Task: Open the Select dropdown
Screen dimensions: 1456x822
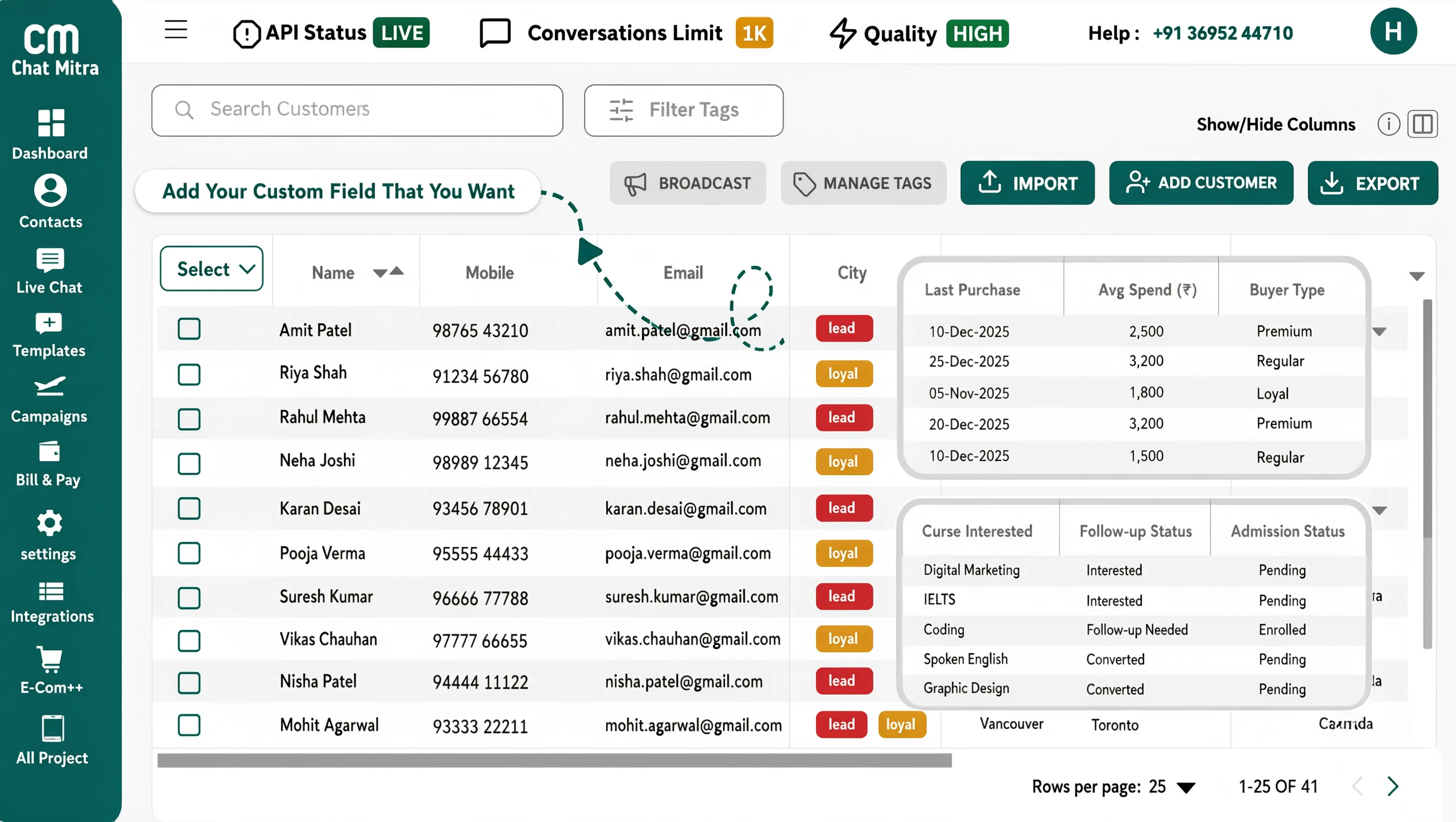Action: point(212,269)
